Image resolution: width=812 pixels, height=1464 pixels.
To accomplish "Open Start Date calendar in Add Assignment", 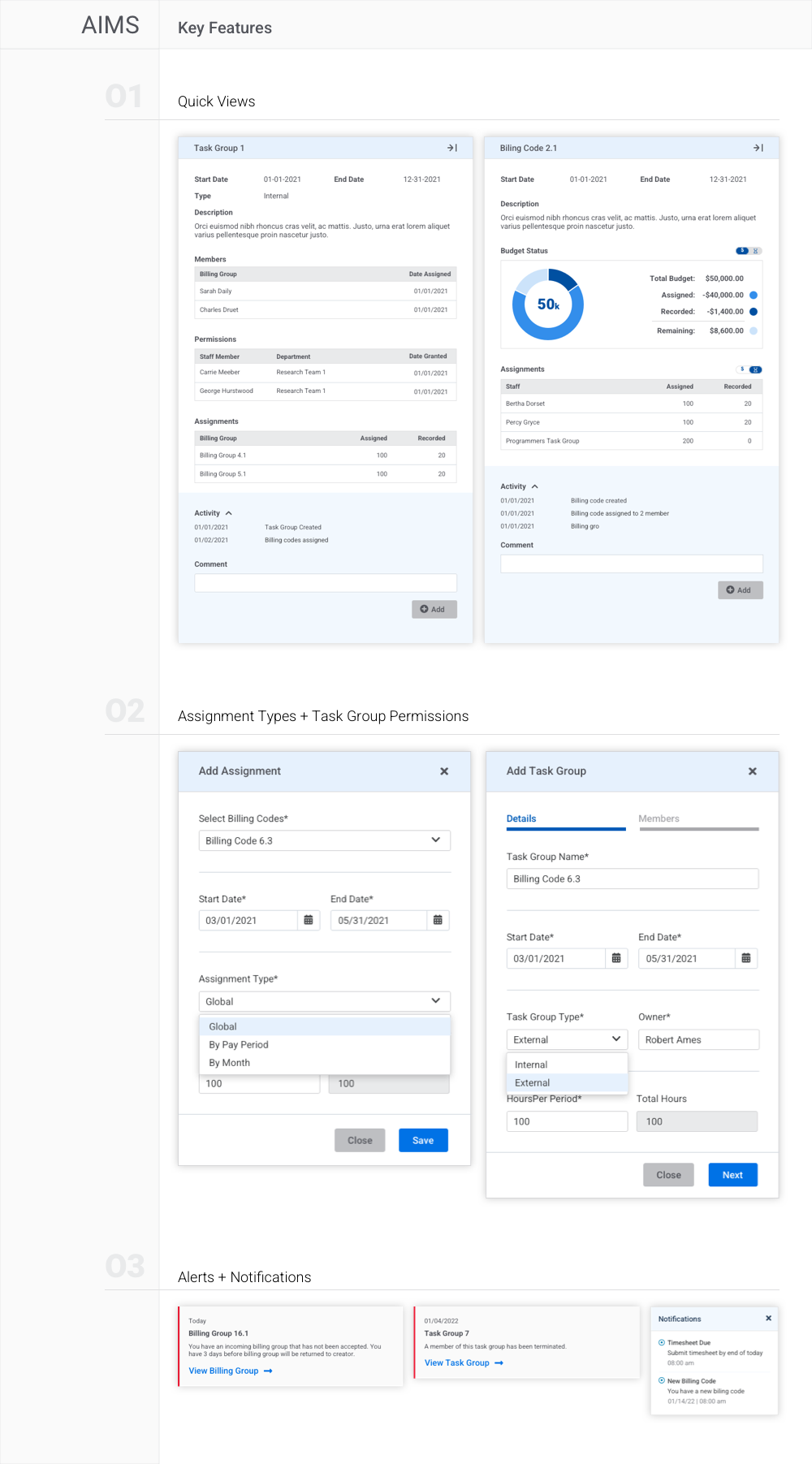I will tap(309, 920).
